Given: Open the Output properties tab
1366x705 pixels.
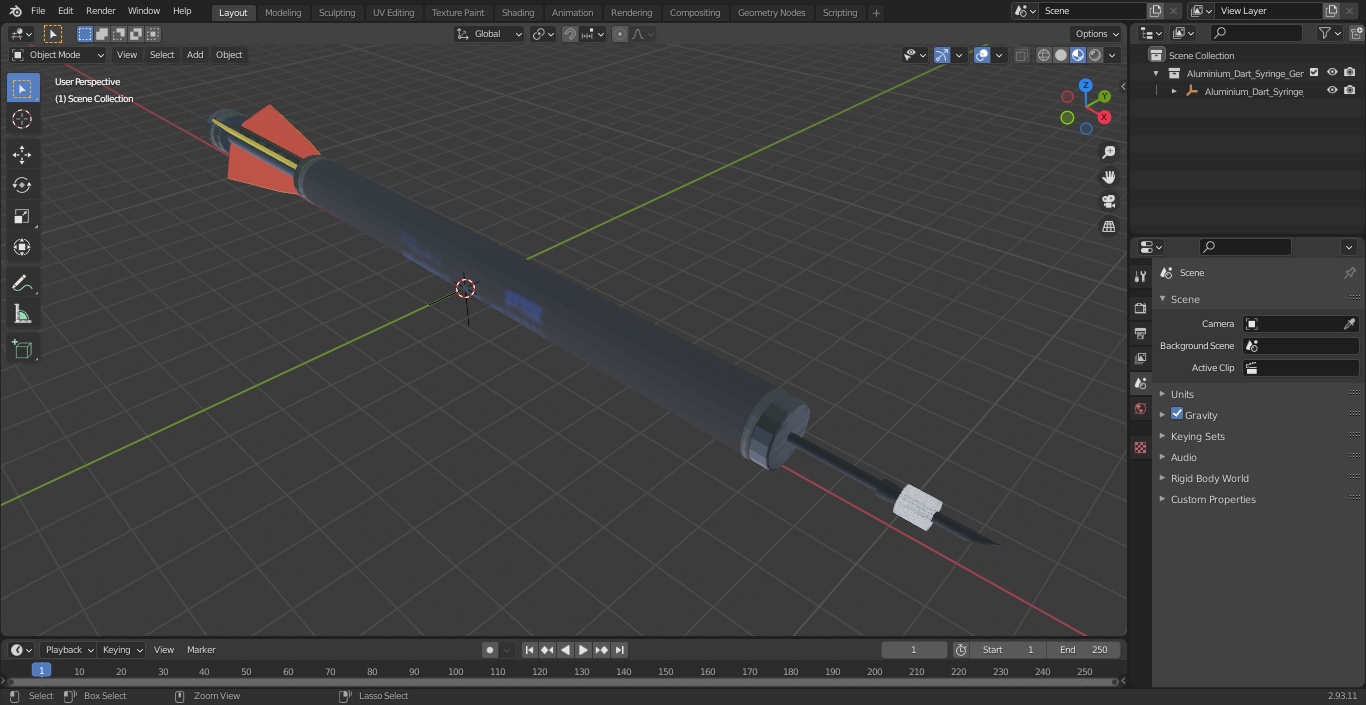Looking at the screenshot, I should click(x=1140, y=333).
